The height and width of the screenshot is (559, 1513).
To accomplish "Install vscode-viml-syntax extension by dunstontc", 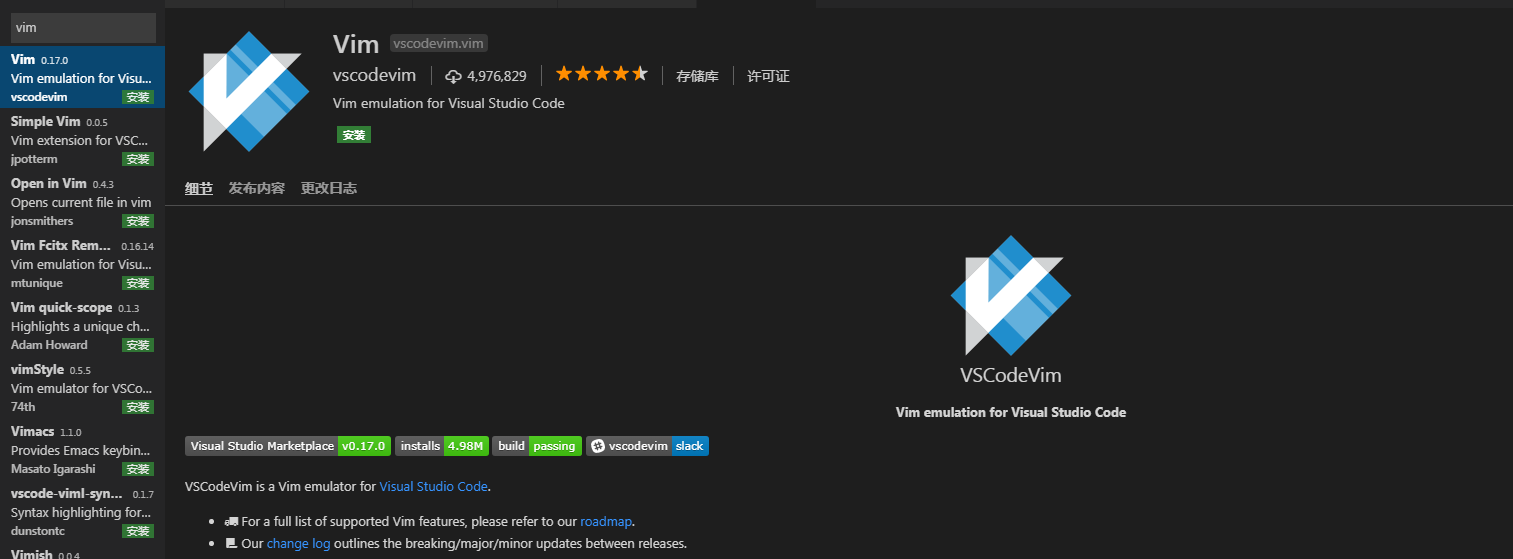I will tap(138, 531).
